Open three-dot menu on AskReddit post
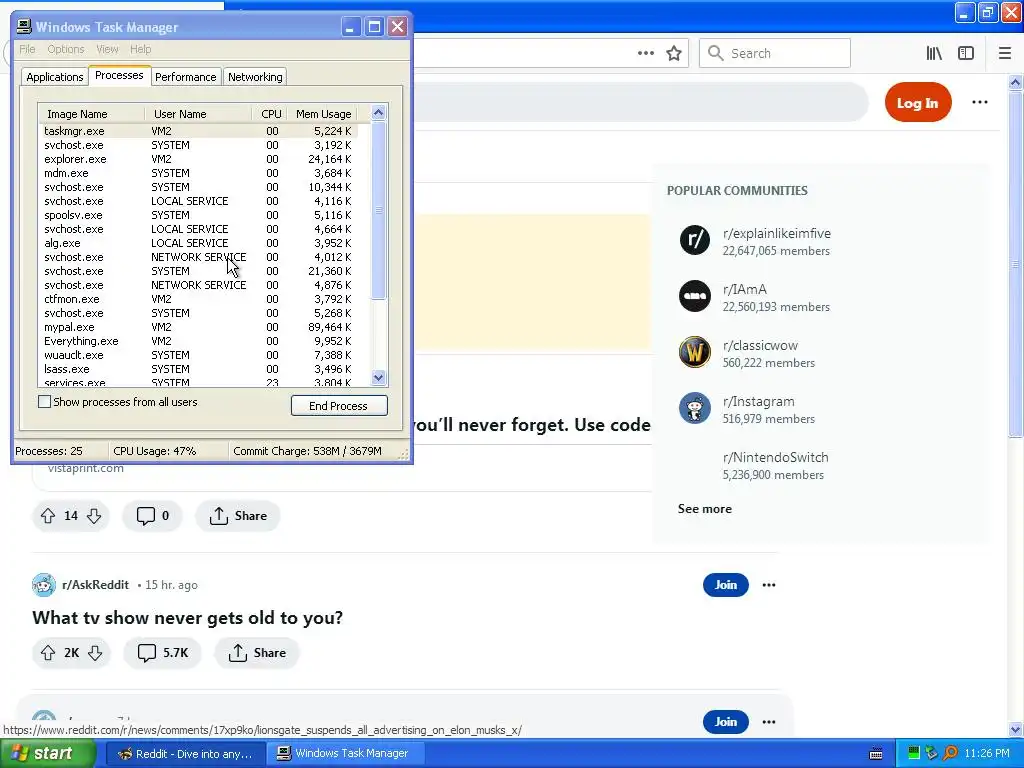The height and width of the screenshot is (768, 1024). [x=769, y=585]
